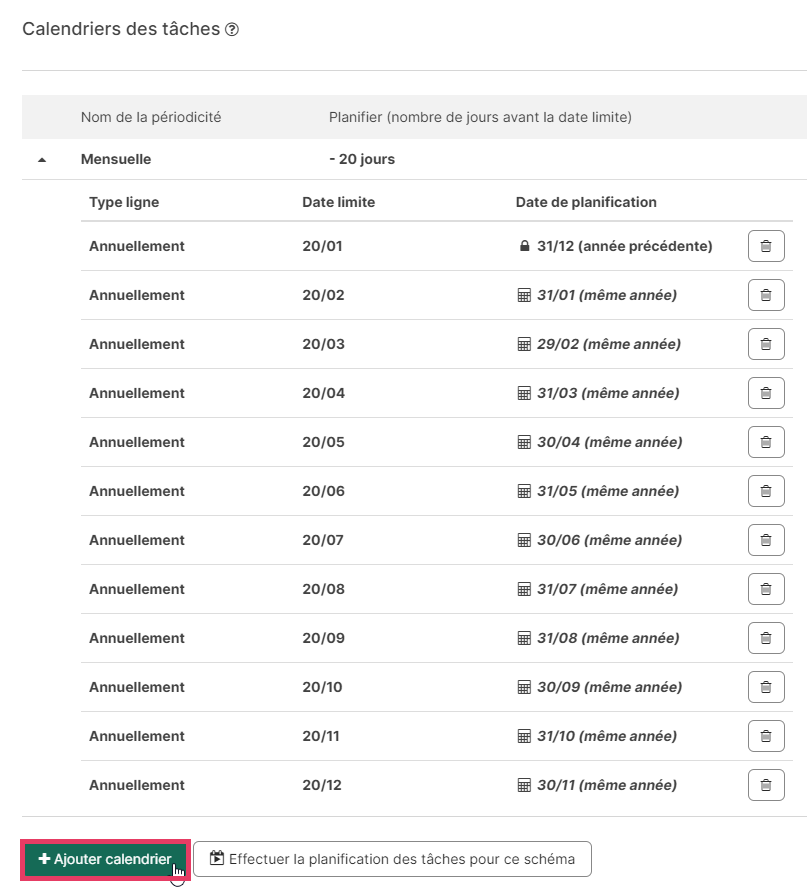Viewport: 807px width, 896px height.
Task: Open help icon next to Calendriers des tâches
Action: pyautogui.click(x=231, y=29)
